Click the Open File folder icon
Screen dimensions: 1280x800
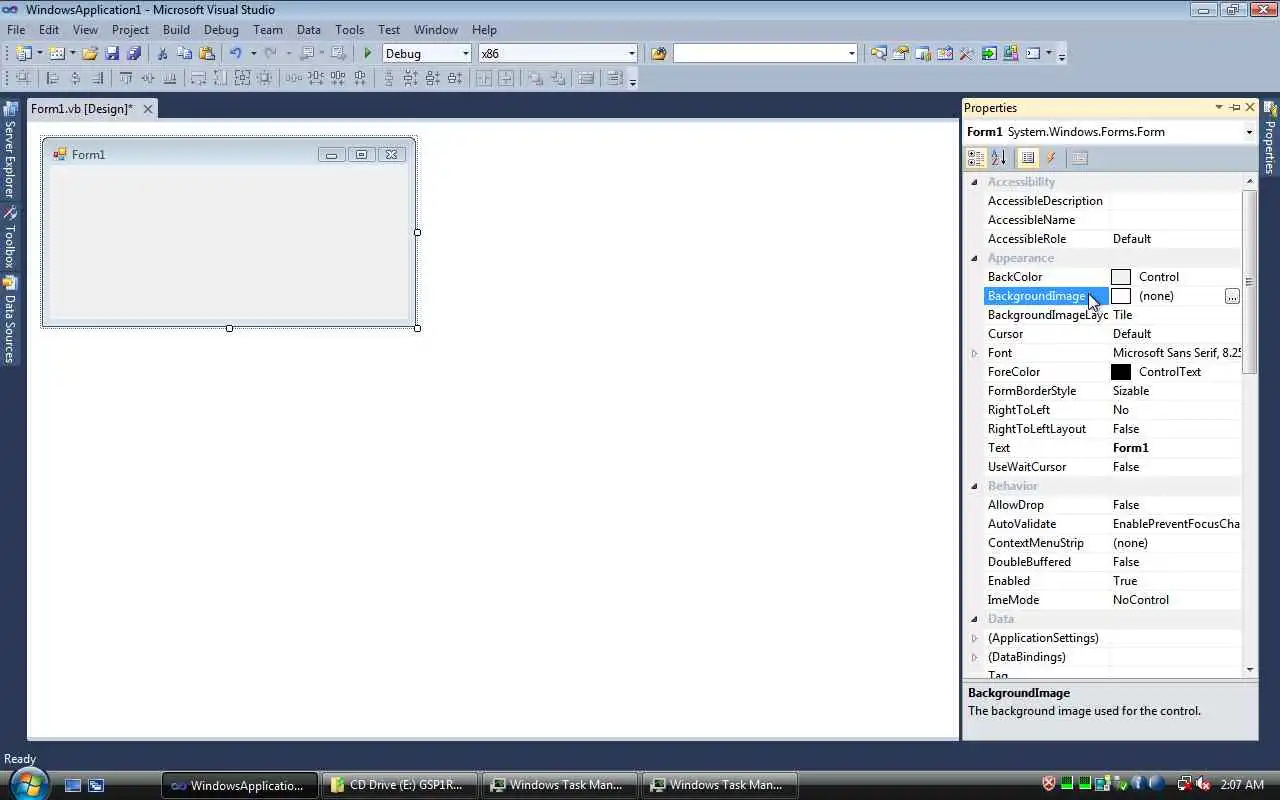coord(90,54)
